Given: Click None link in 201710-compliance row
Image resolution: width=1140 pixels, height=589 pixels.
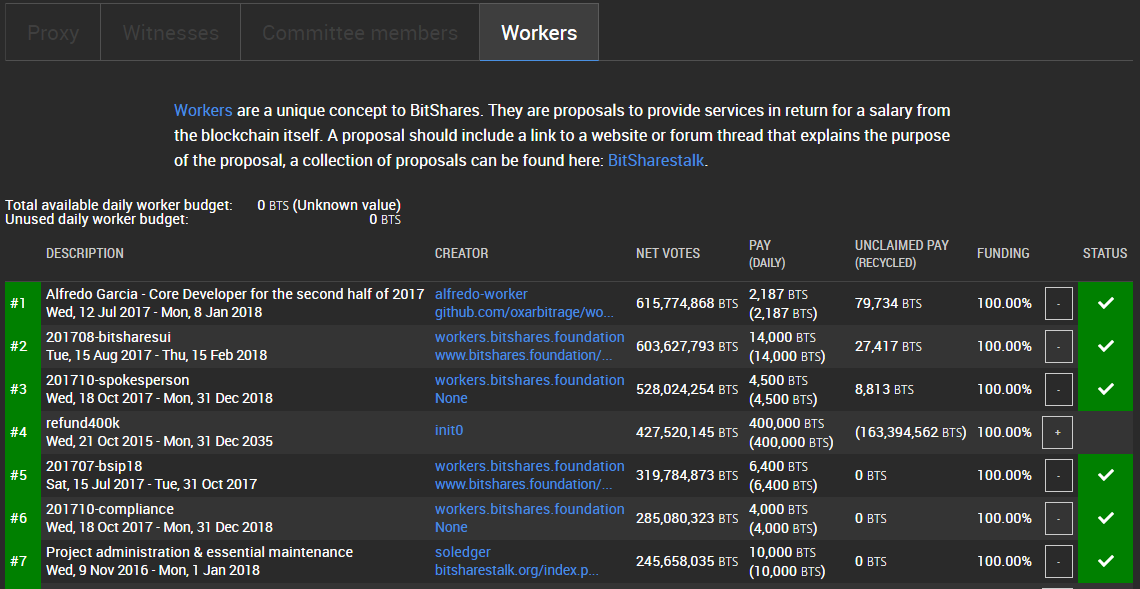Looking at the screenshot, I should click(x=451, y=527).
